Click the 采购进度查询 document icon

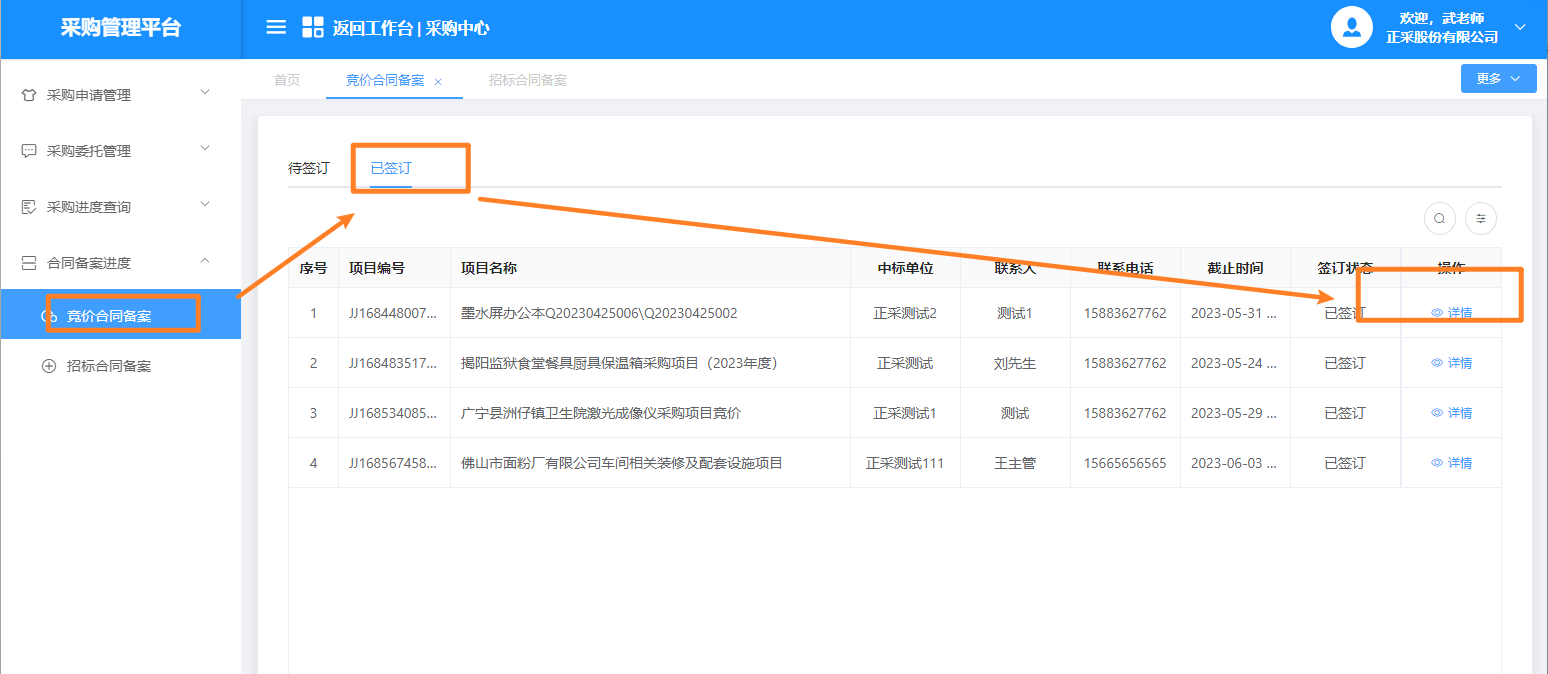pos(29,208)
